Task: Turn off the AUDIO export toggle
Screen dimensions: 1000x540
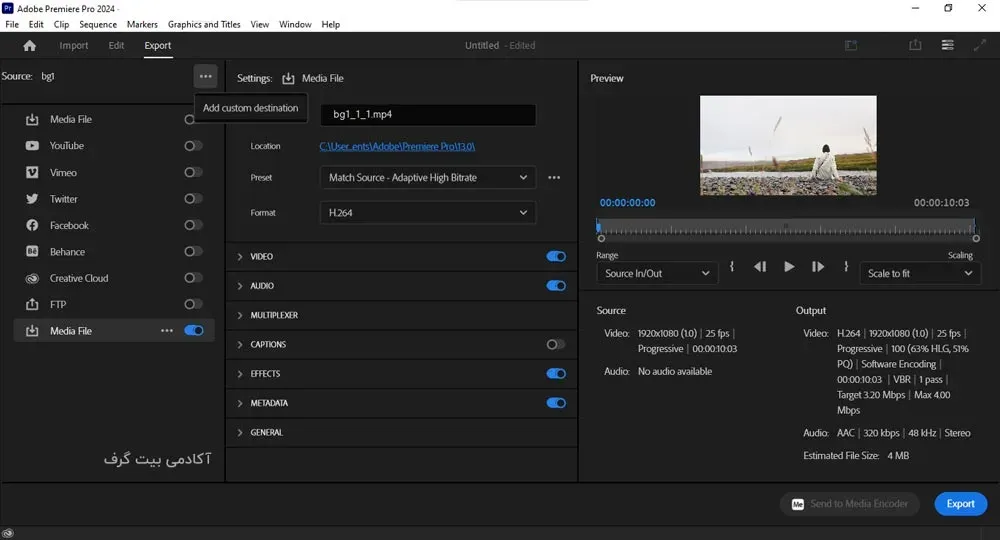Action: coord(555,286)
